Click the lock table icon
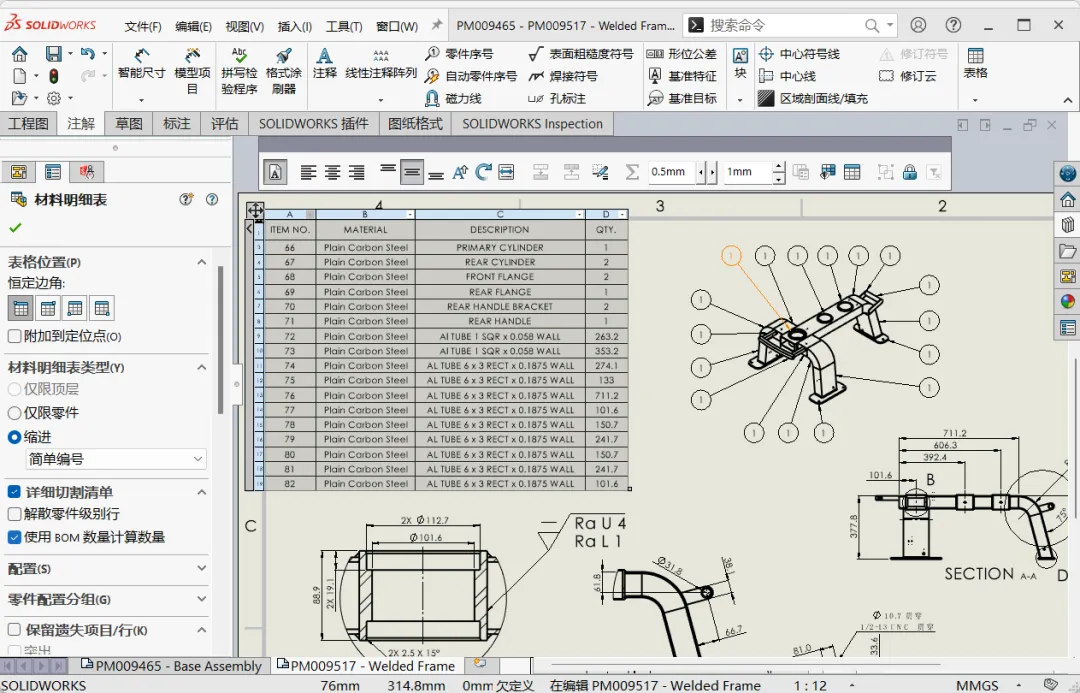Screen dimensions: 1080x693 [910, 172]
